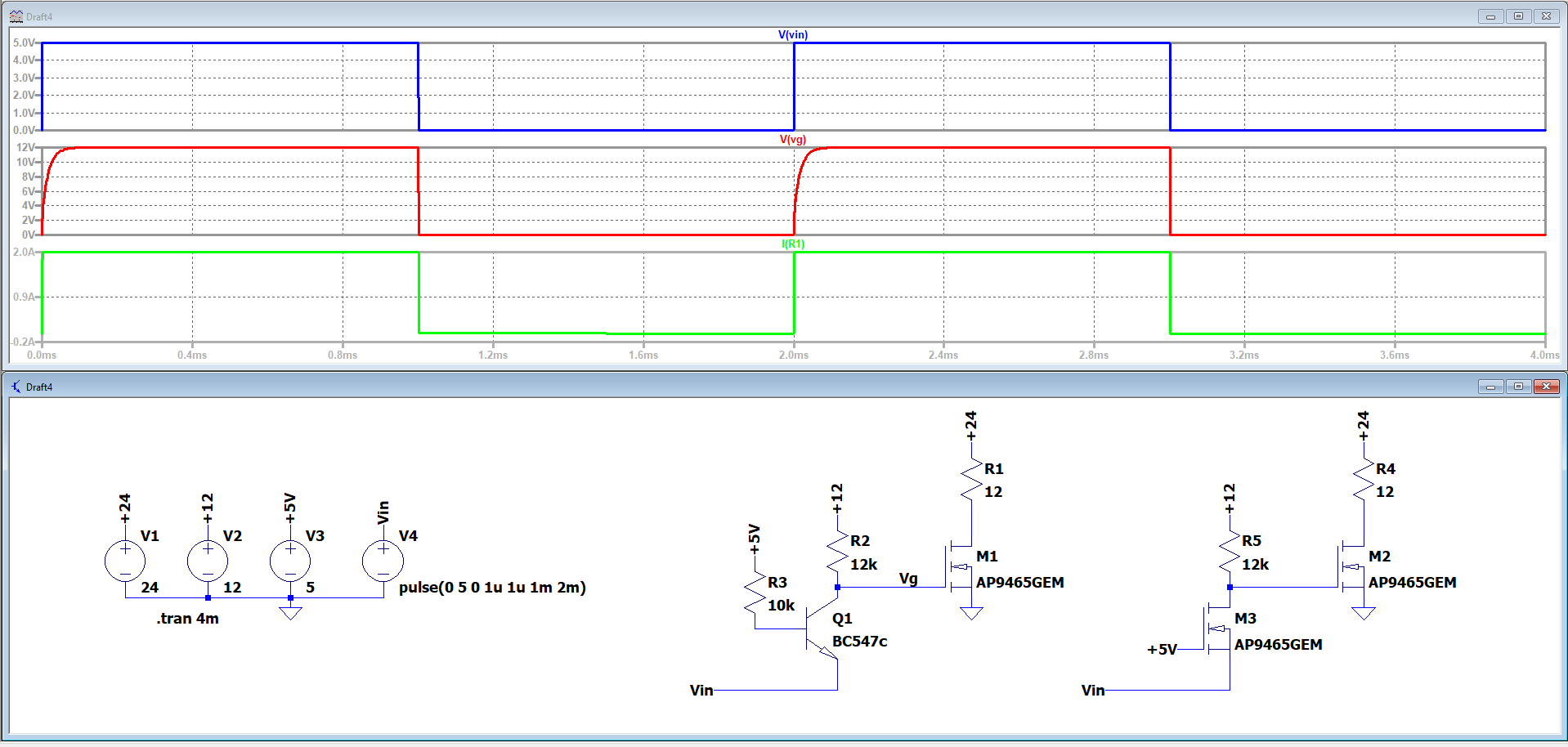Click the +12 label above R5

point(1229,498)
